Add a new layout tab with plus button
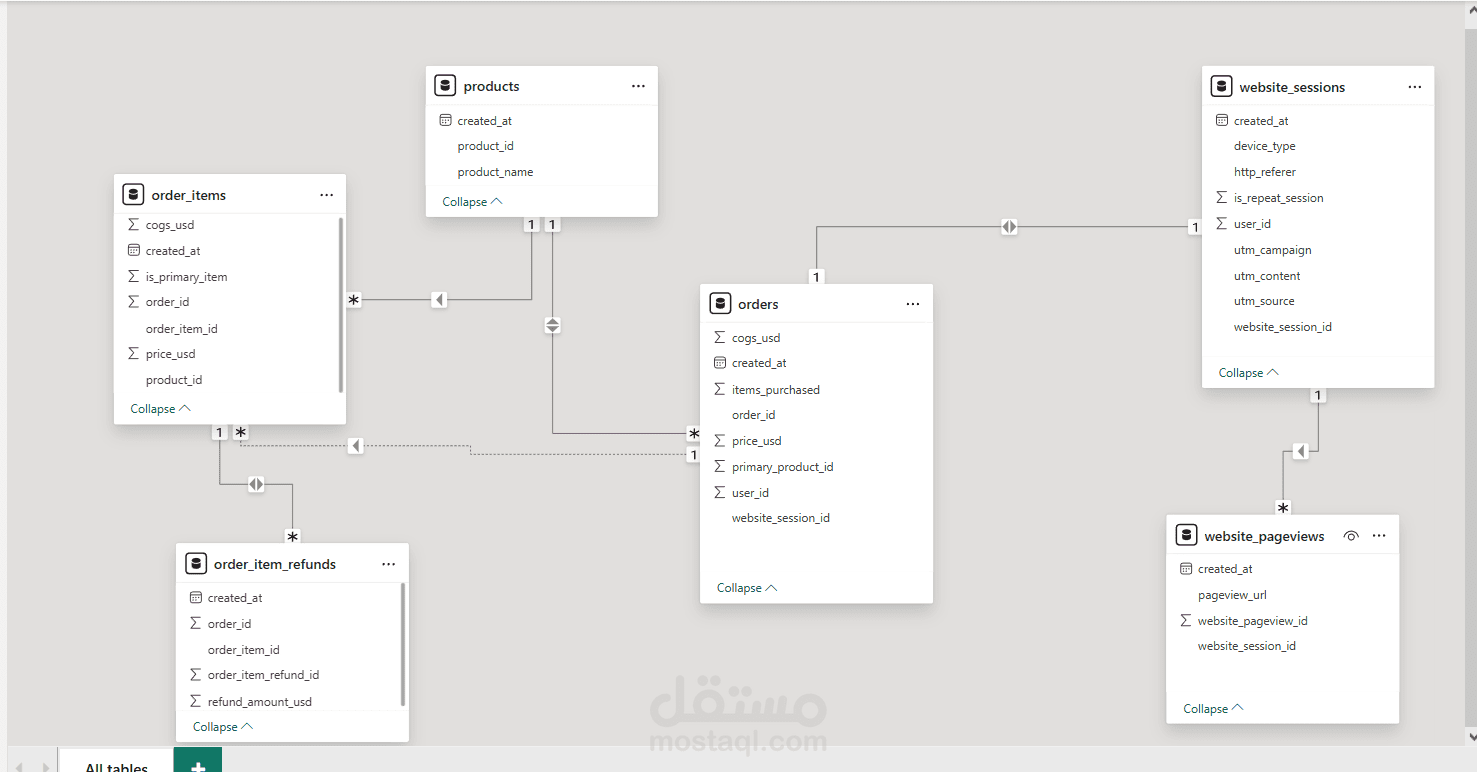 tap(198, 762)
